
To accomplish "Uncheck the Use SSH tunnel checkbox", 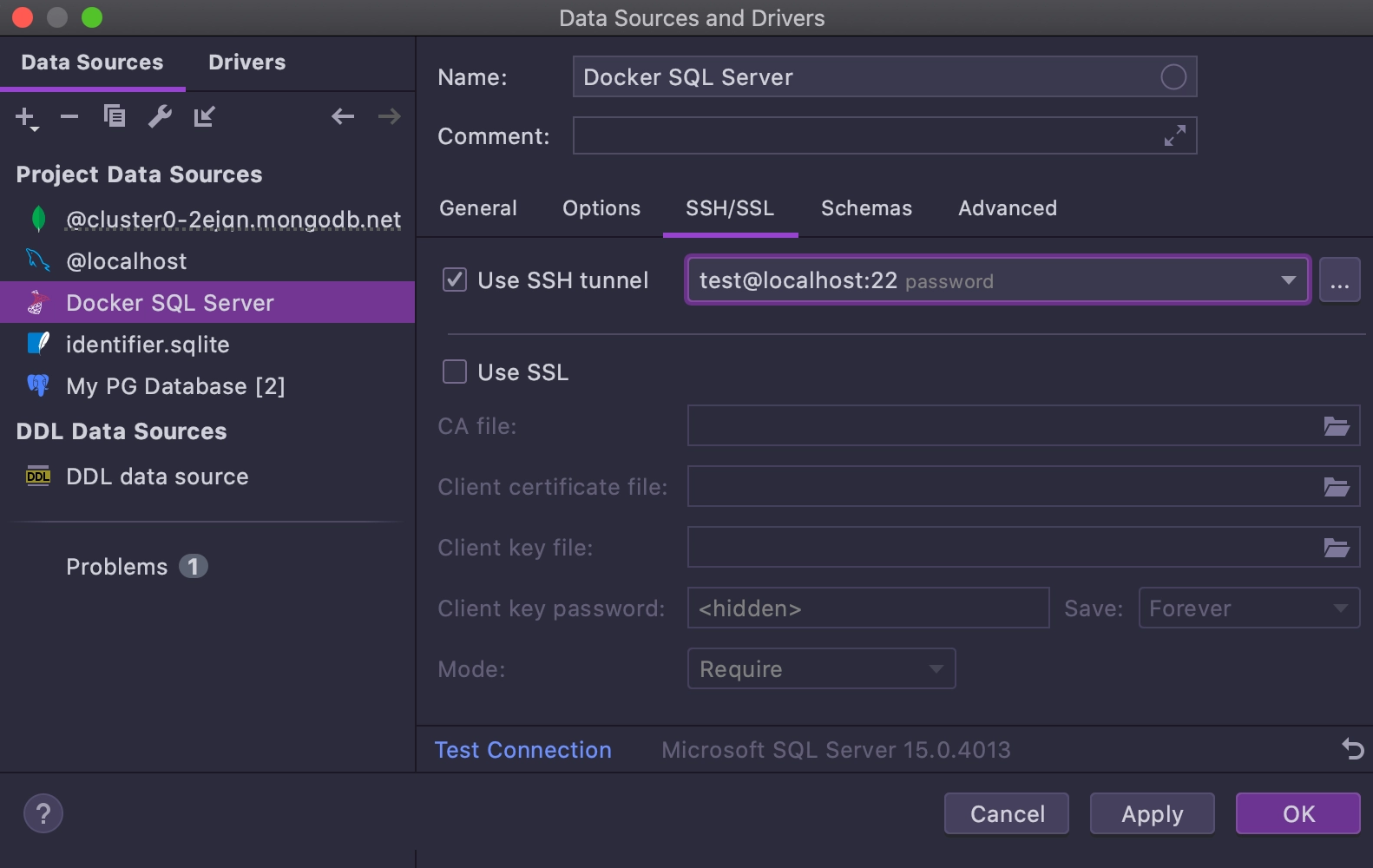I will pos(455,279).
